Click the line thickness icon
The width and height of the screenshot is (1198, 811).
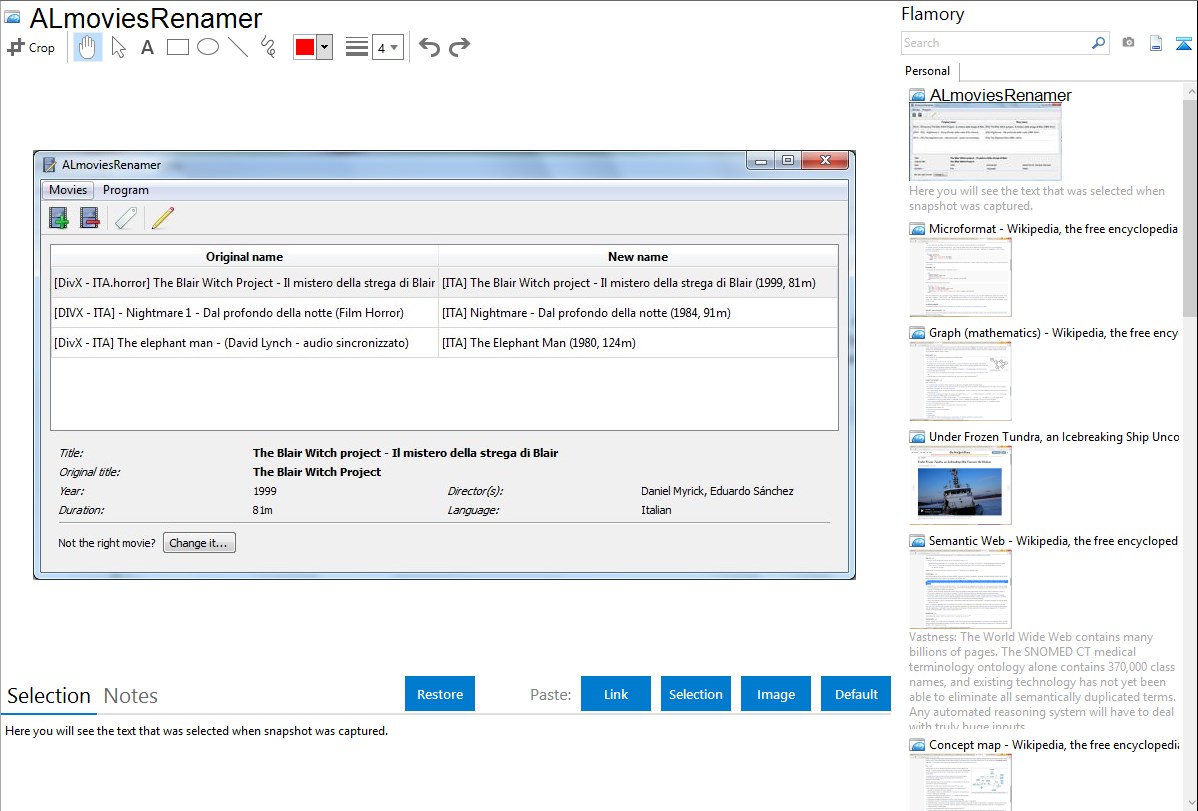[x=357, y=47]
